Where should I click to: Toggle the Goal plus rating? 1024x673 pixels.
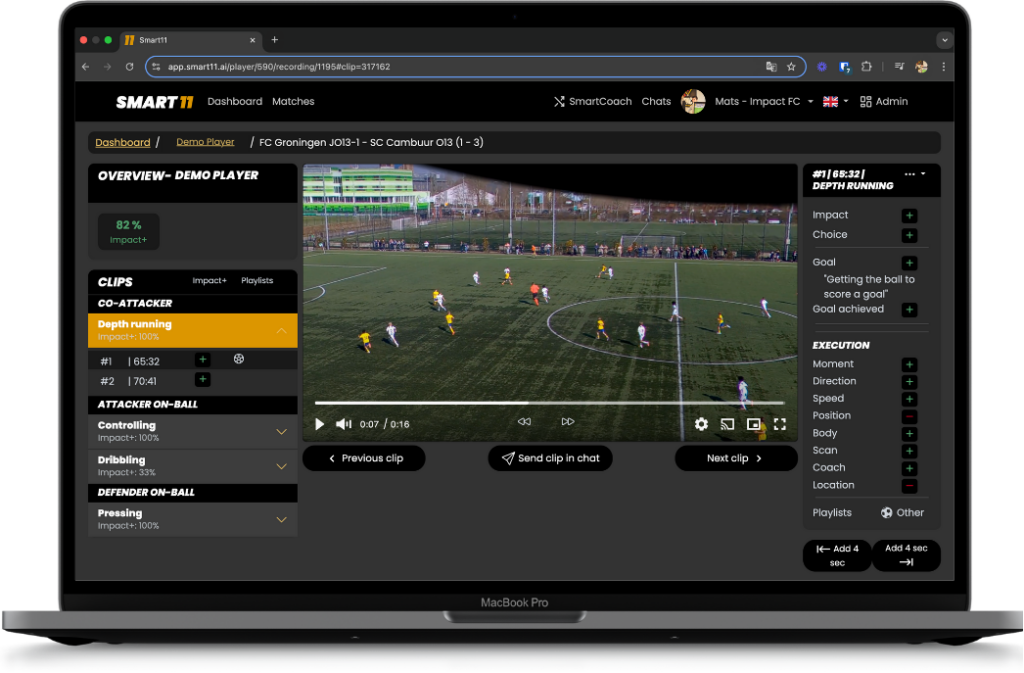(x=909, y=262)
